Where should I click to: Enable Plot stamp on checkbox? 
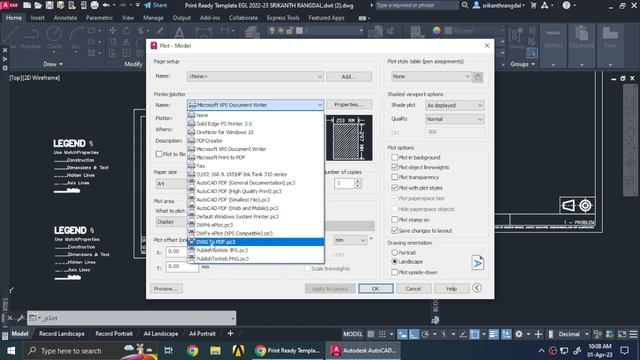click(x=394, y=220)
